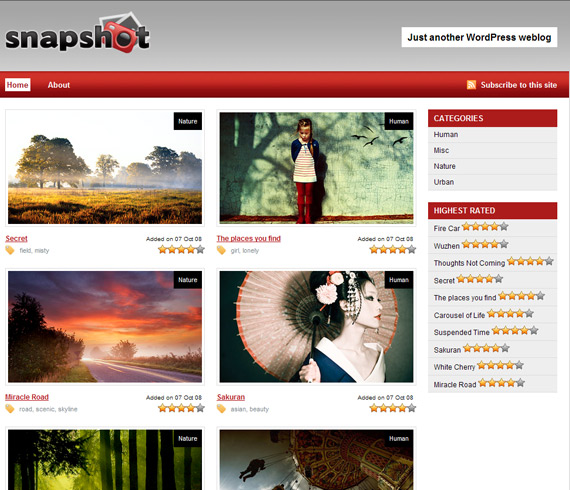Image resolution: width=570 pixels, height=490 pixels.
Task: Click the 'field, misty' tags text
Action: pos(34,250)
